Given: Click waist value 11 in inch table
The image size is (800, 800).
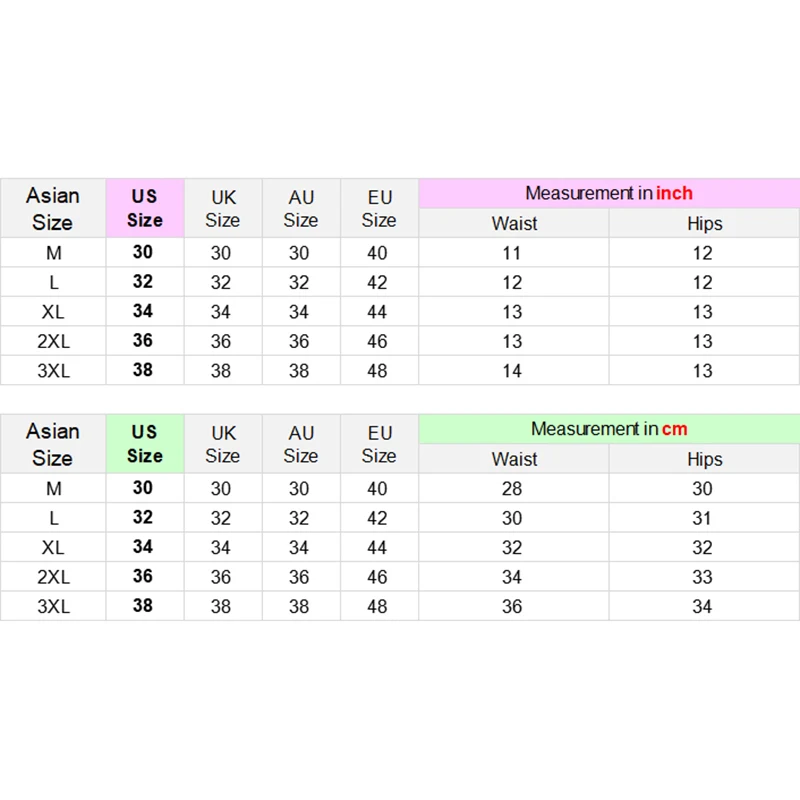Looking at the screenshot, I should point(512,254).
